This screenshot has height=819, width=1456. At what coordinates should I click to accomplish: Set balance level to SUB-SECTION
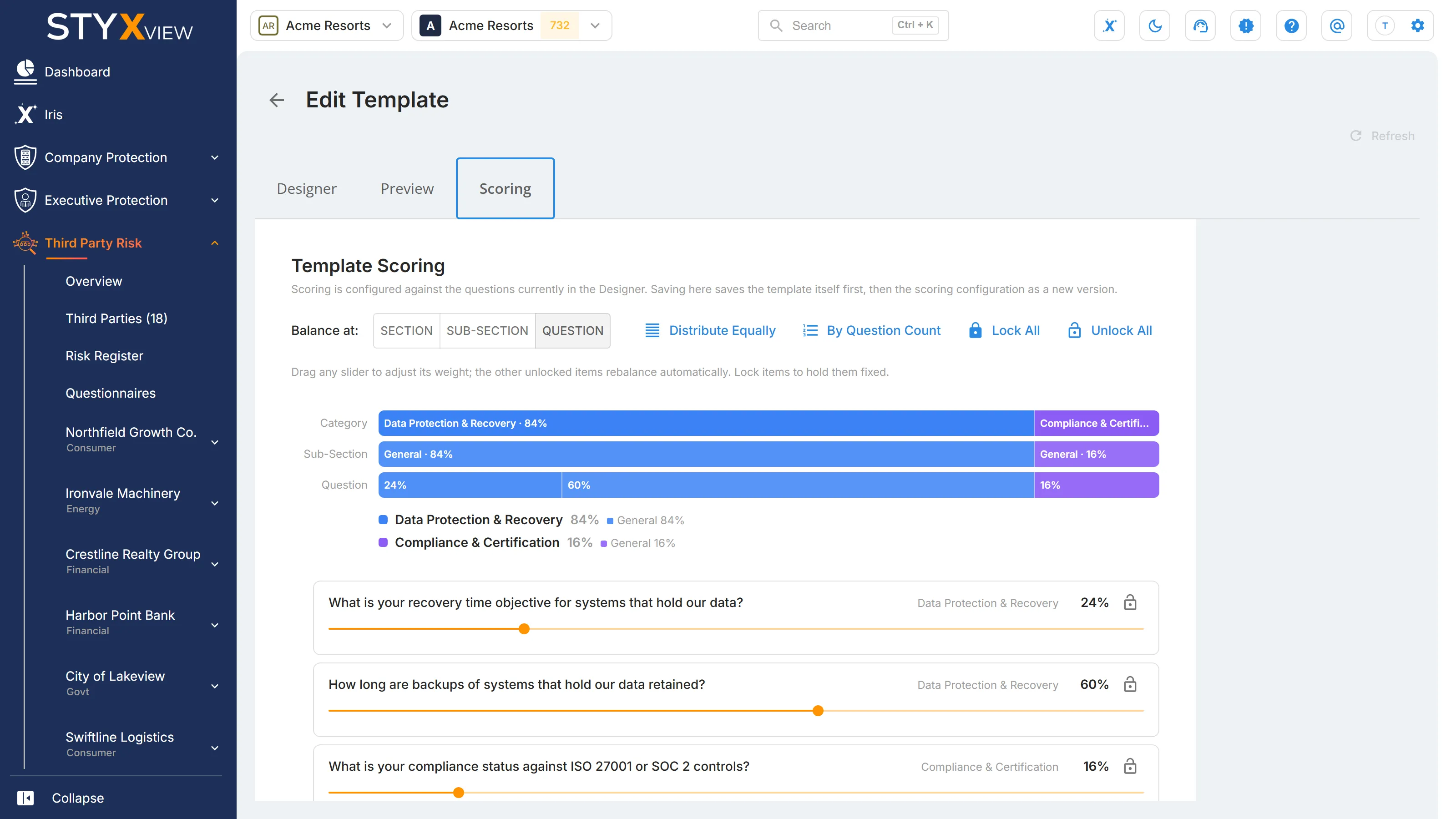487,331
